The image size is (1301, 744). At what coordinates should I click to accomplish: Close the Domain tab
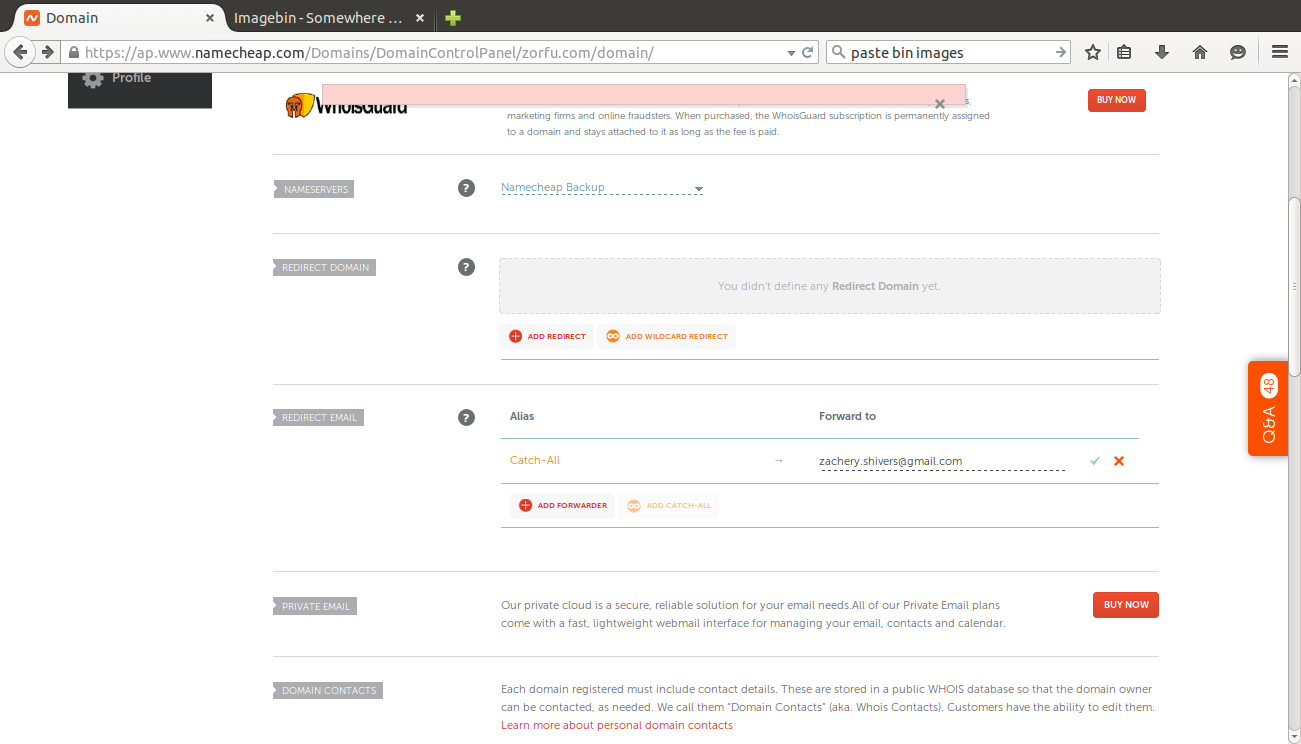pyautogui.click(x=210, y=18)
